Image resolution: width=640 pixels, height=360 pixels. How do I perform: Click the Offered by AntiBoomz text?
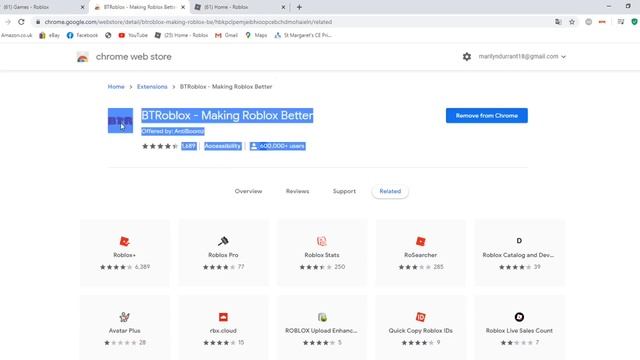click(x=173, y=131)
